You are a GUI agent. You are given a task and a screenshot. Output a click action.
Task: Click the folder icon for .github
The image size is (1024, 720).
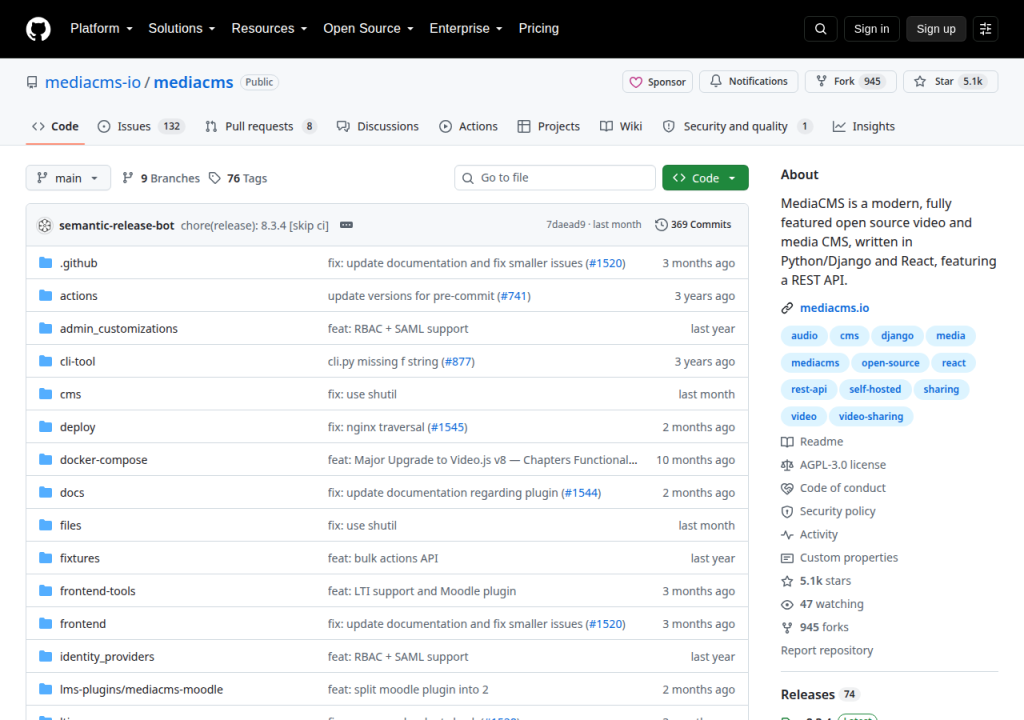click(45, 263)
